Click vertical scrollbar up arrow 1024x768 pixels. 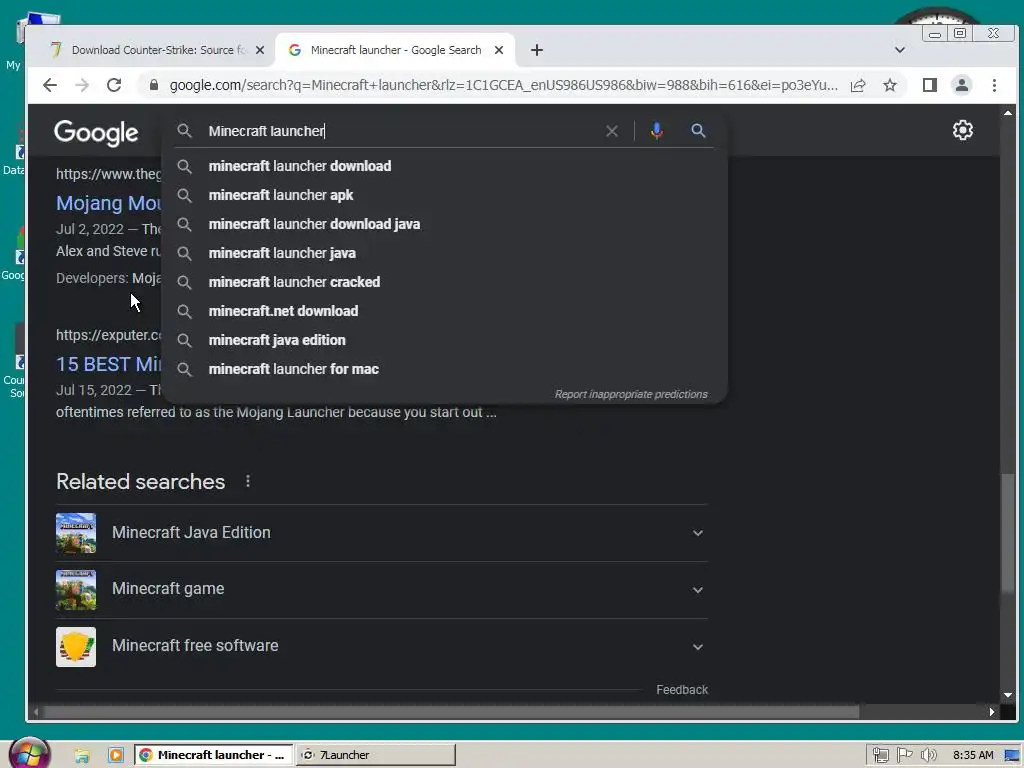[1008, 113]
